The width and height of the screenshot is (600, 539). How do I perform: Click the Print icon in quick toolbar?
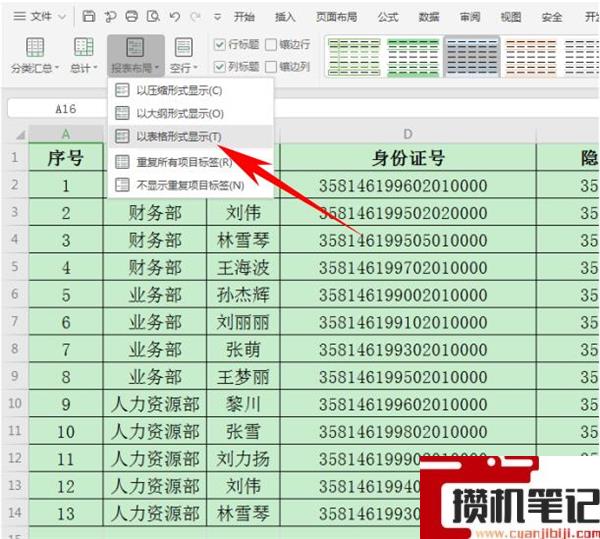[132, 16]
